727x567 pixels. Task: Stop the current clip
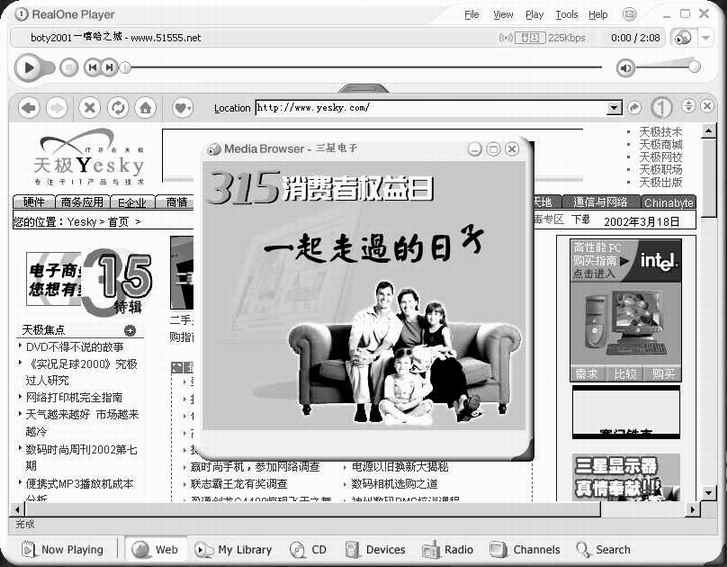click(69, 68)
